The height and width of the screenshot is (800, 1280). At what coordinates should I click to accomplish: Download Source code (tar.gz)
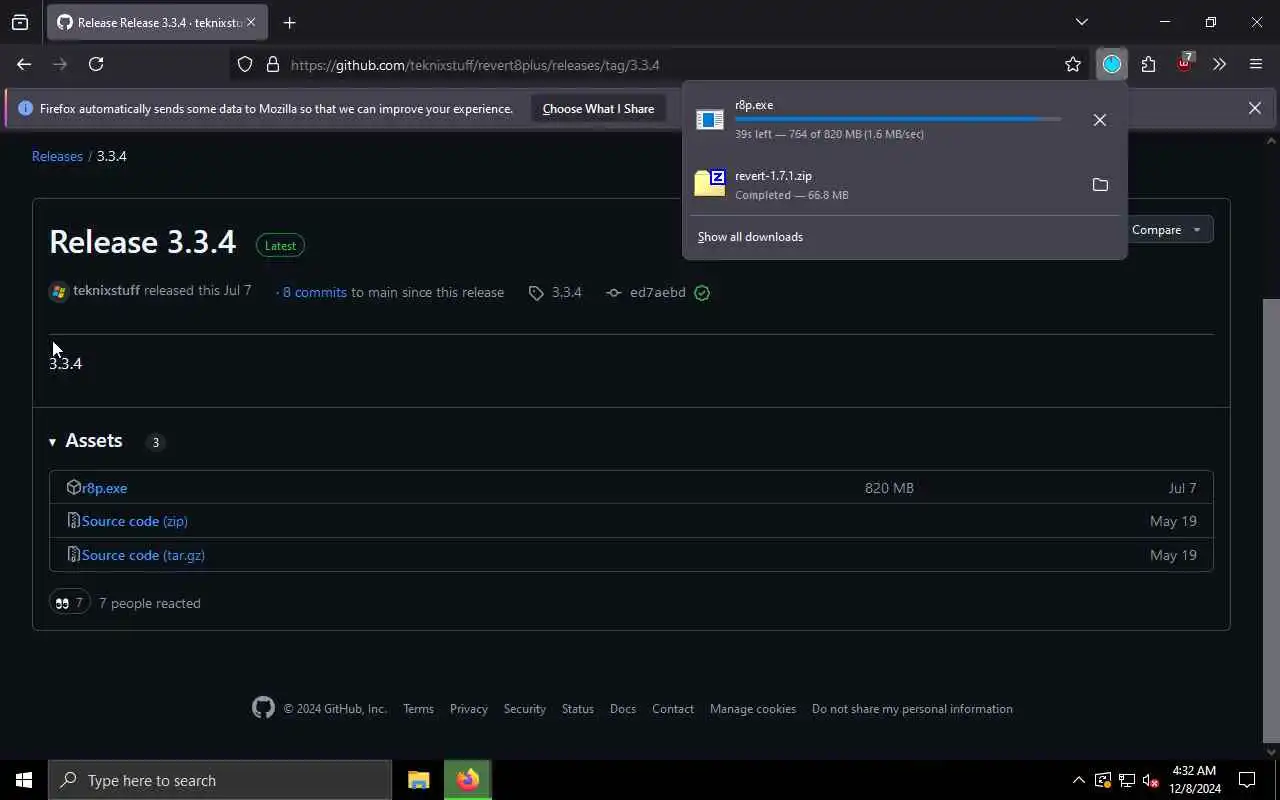(x=143, y=555)
